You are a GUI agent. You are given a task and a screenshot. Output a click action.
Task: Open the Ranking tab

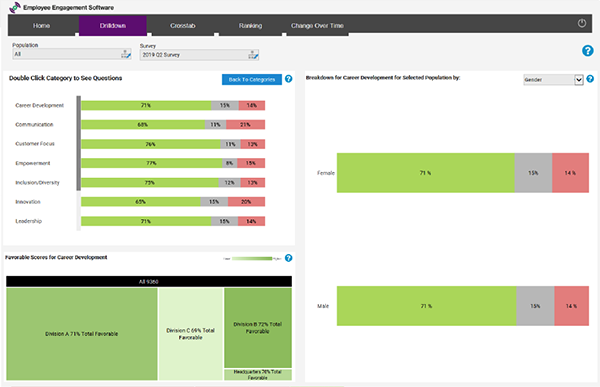tap(250, 26)
